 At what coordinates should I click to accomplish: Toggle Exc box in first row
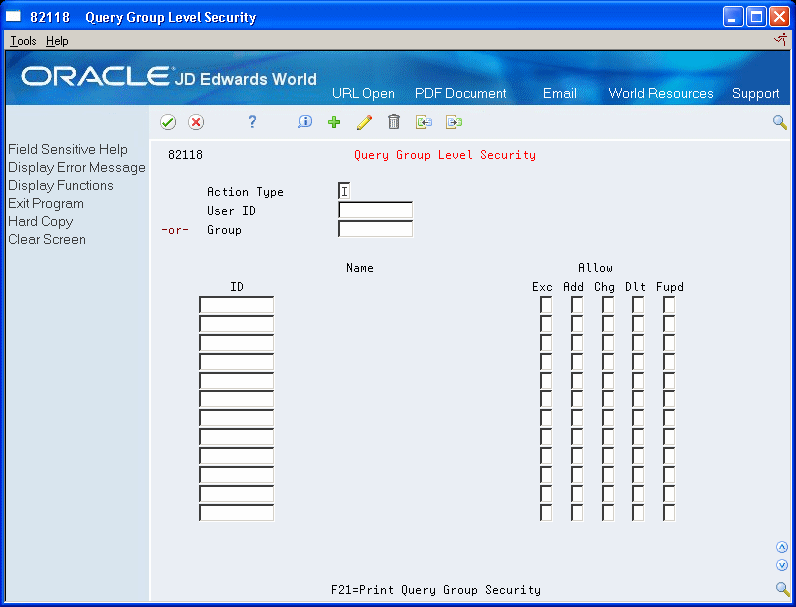pyautogui.click(x=546, y=305)
